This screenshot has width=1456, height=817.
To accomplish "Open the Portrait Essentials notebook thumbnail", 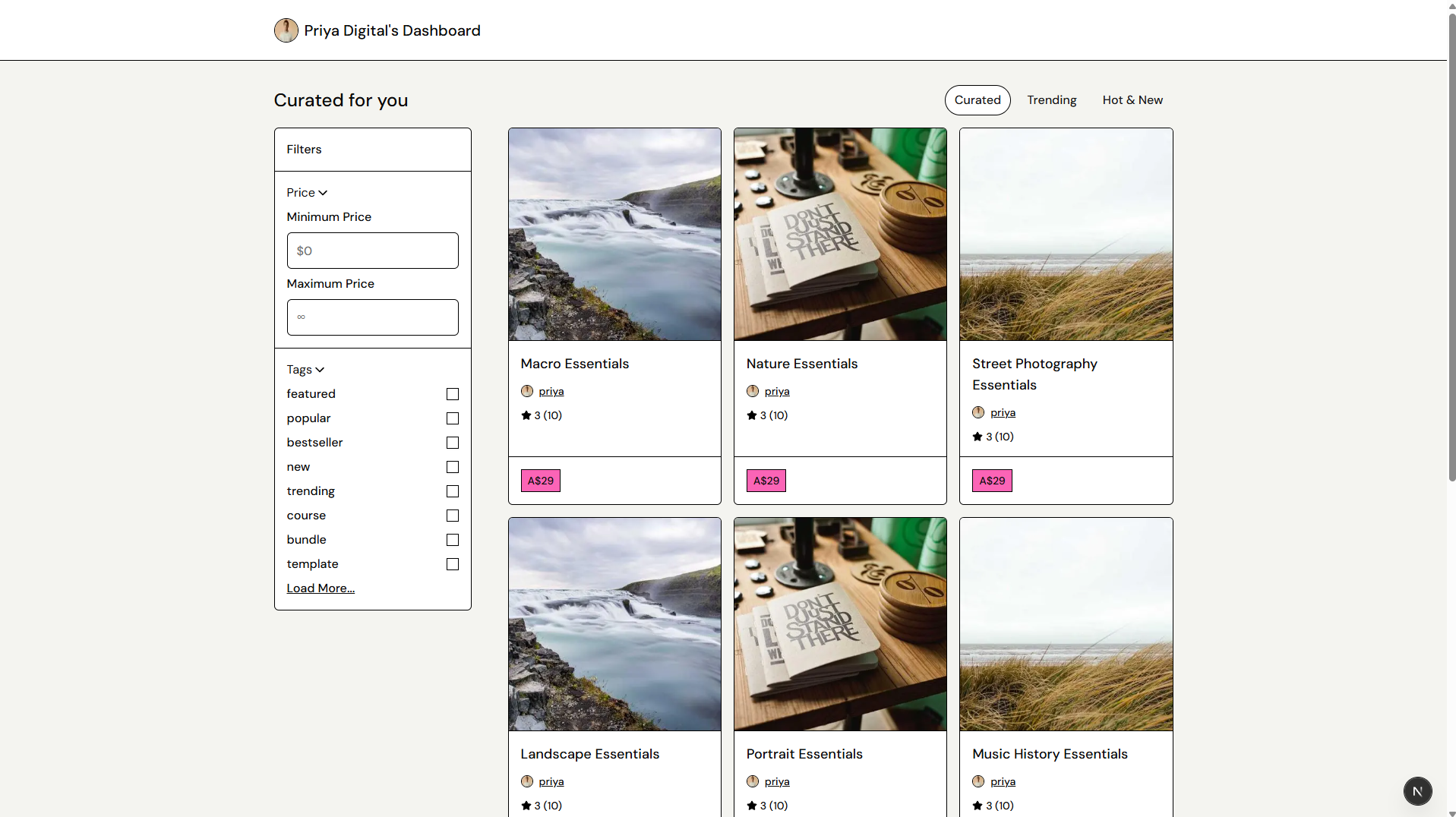I will click(x=840, y=624).
